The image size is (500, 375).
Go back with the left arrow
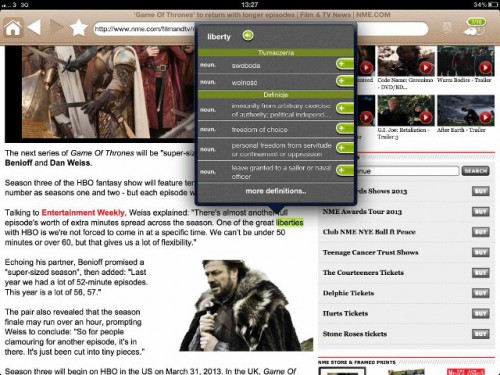[34, 27]
